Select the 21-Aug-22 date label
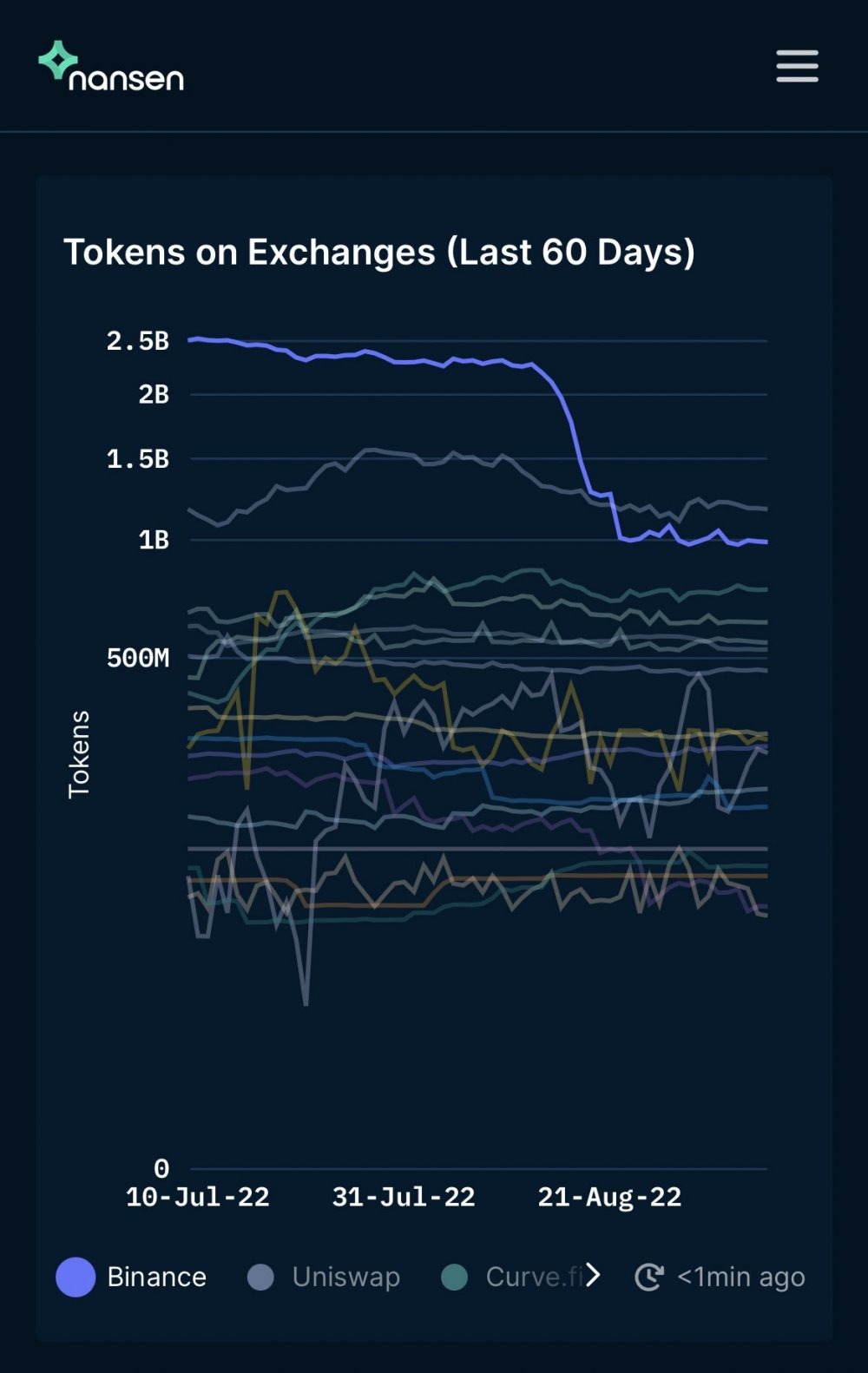The image size is (868, 1373). point(609,1197)
